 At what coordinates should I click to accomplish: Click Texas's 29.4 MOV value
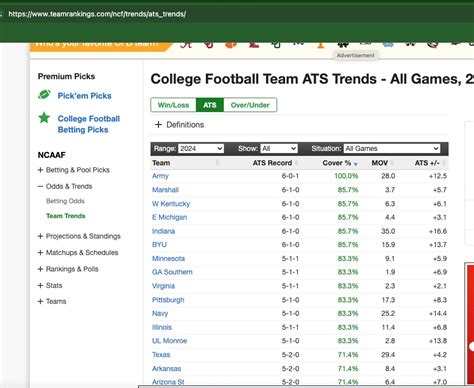pos(388,355)
